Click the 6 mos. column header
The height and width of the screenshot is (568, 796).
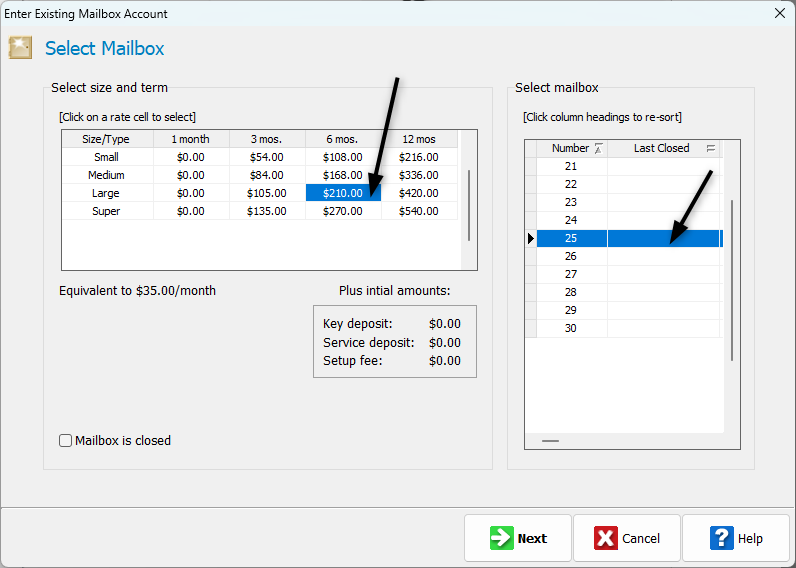(x=343, y=139)
